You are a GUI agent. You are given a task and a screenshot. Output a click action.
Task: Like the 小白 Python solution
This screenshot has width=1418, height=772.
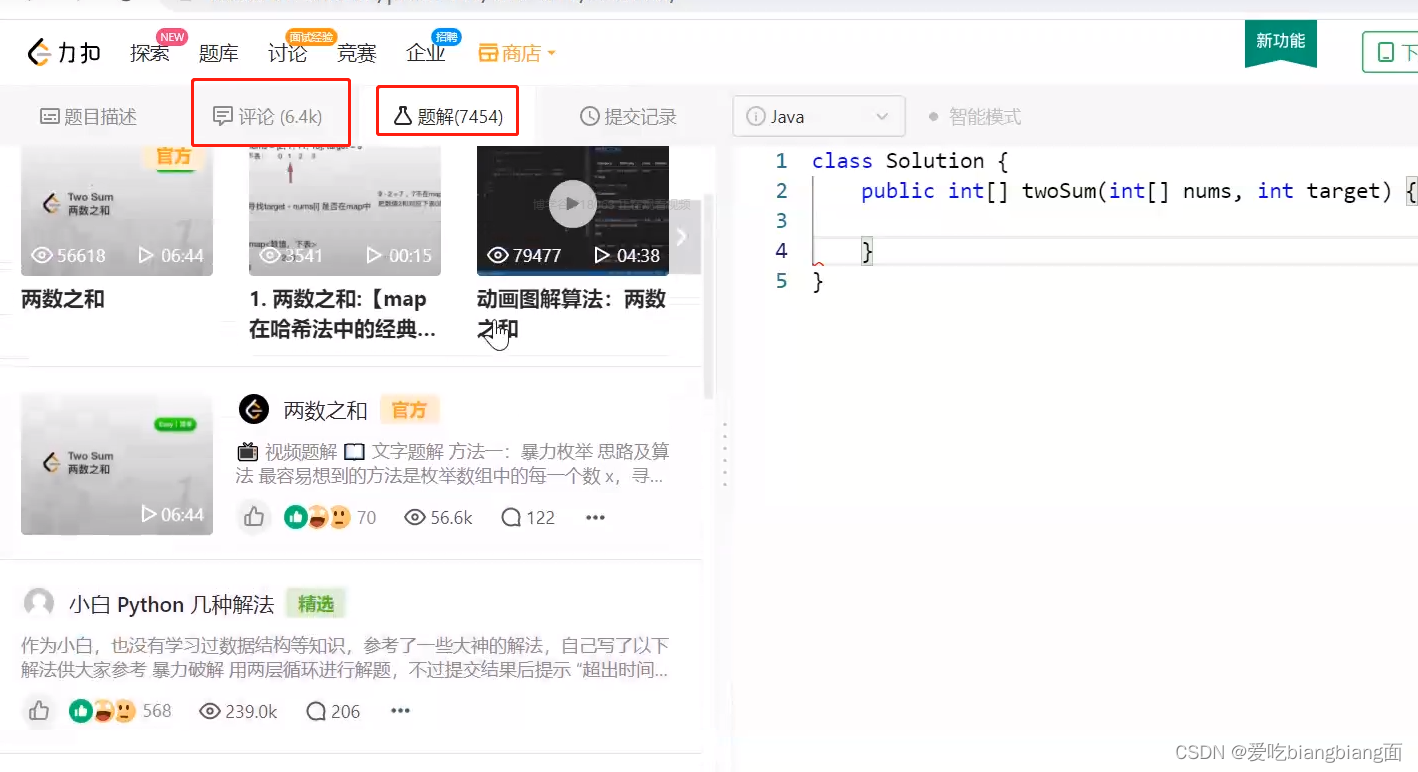tap(39, 711)
